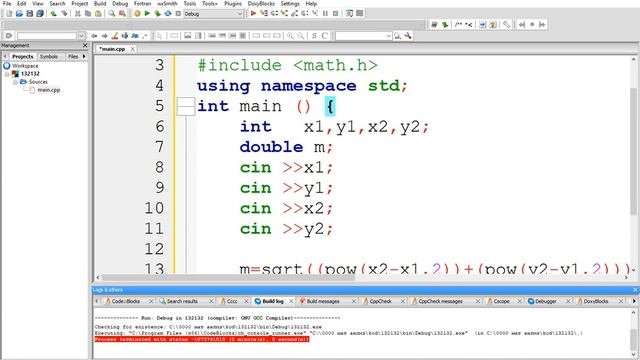
Task: Click the Replace toolbar icon
Action: coord(122,13)
